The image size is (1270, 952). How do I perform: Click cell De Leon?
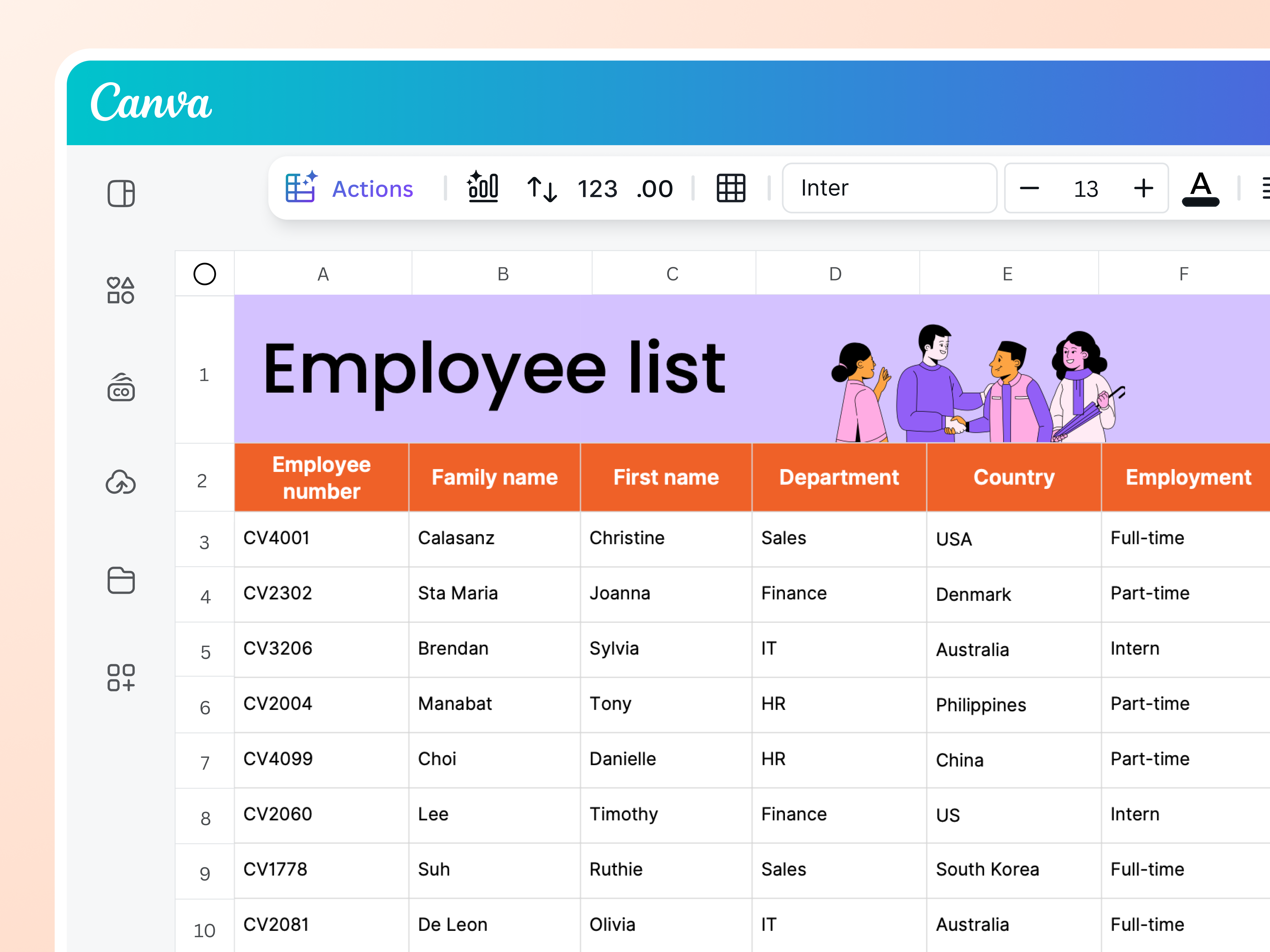[x=494, y=925]
